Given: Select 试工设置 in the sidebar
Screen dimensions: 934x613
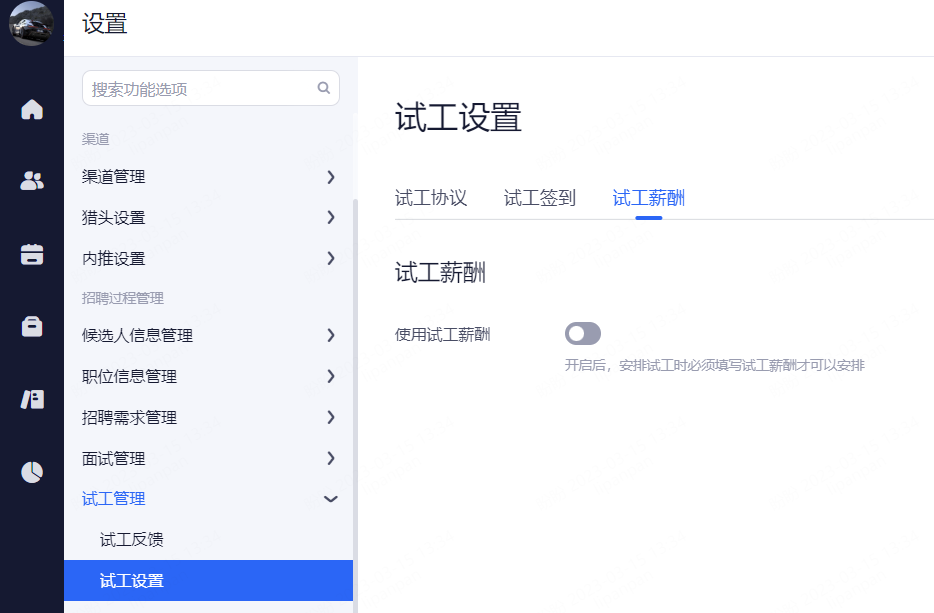Looking at the screenshot, I should pyautogui.click(x=132, y=581).
